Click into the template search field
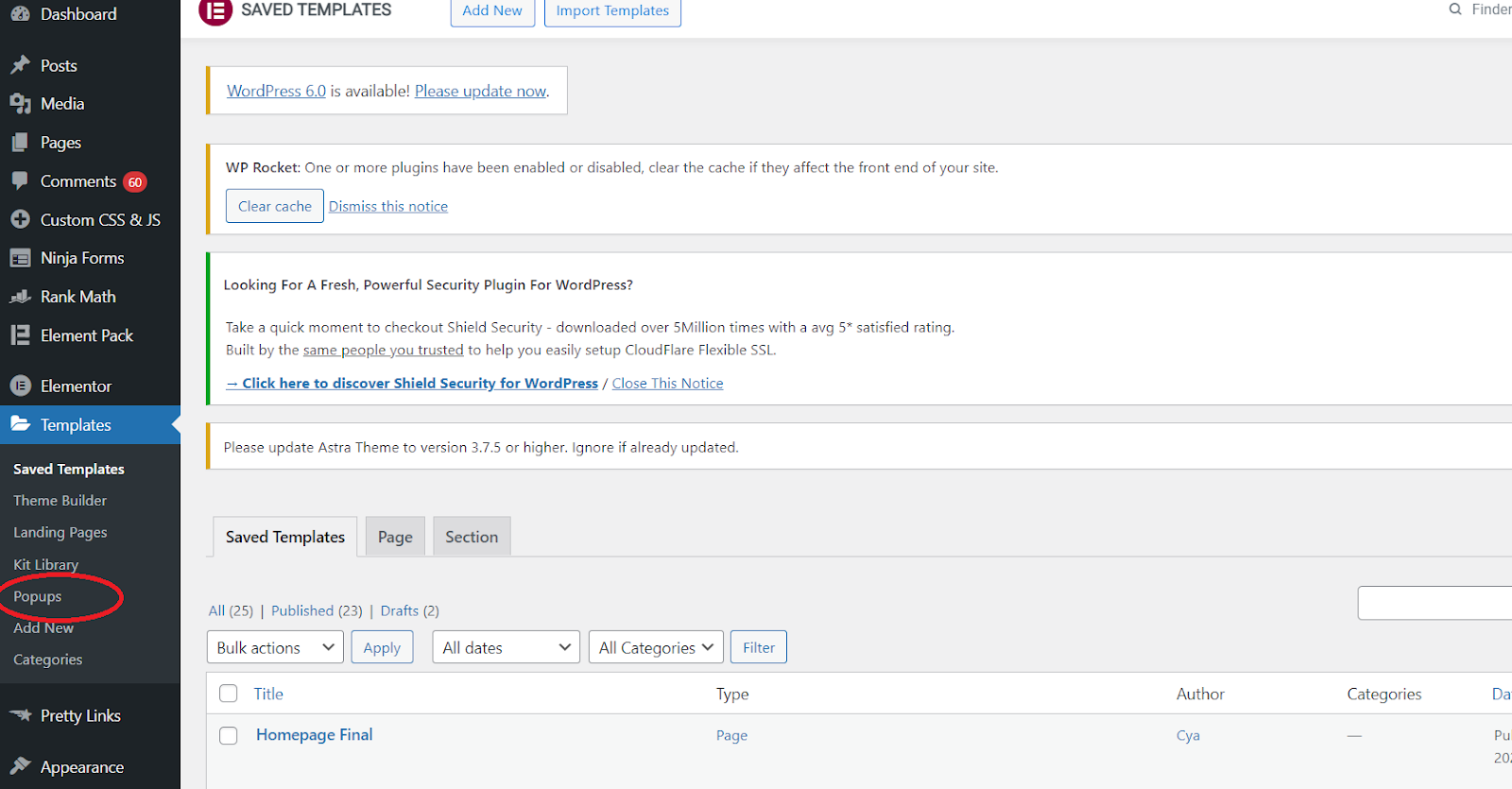This screenshot has height=789, width=1512. pos(1435,603)
